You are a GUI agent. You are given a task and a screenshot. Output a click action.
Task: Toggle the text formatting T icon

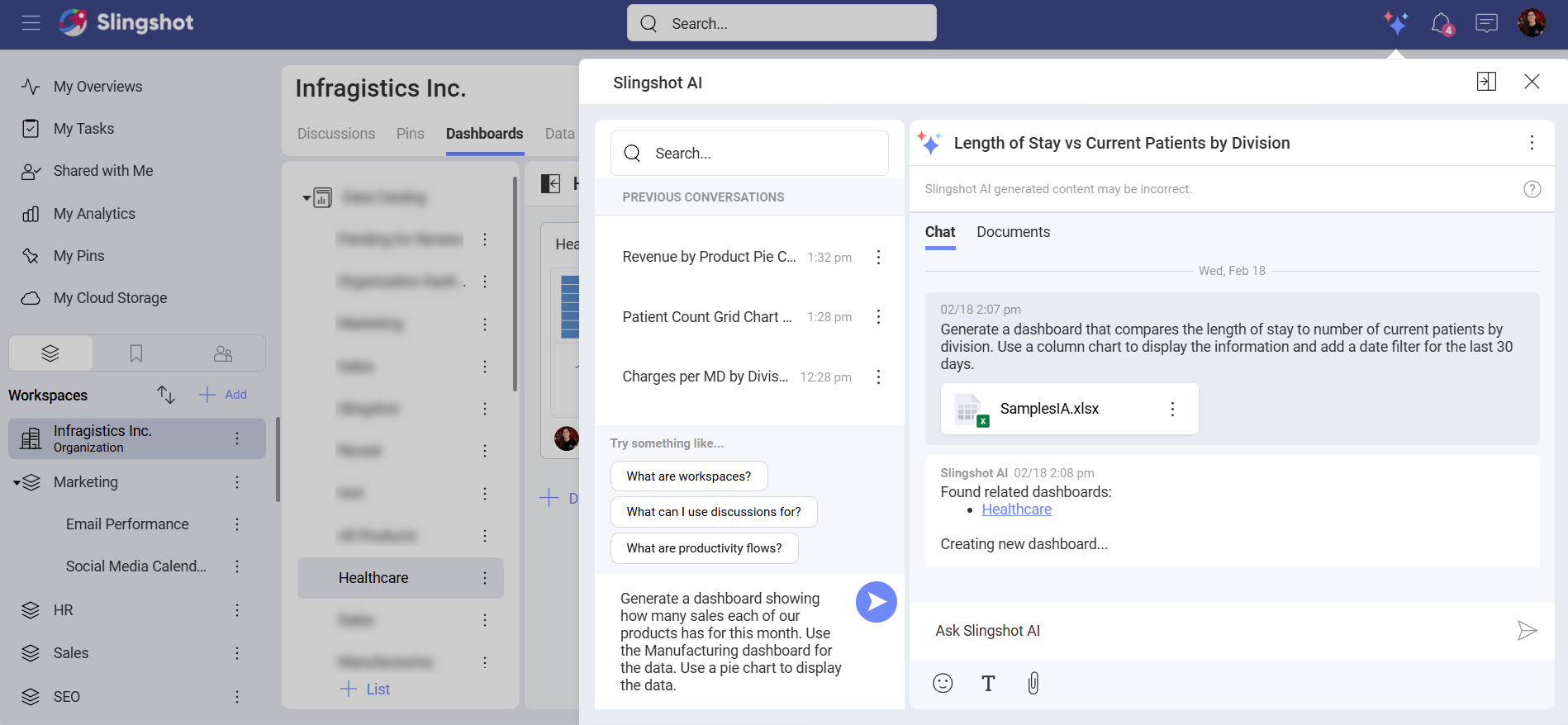click(988, 683)
